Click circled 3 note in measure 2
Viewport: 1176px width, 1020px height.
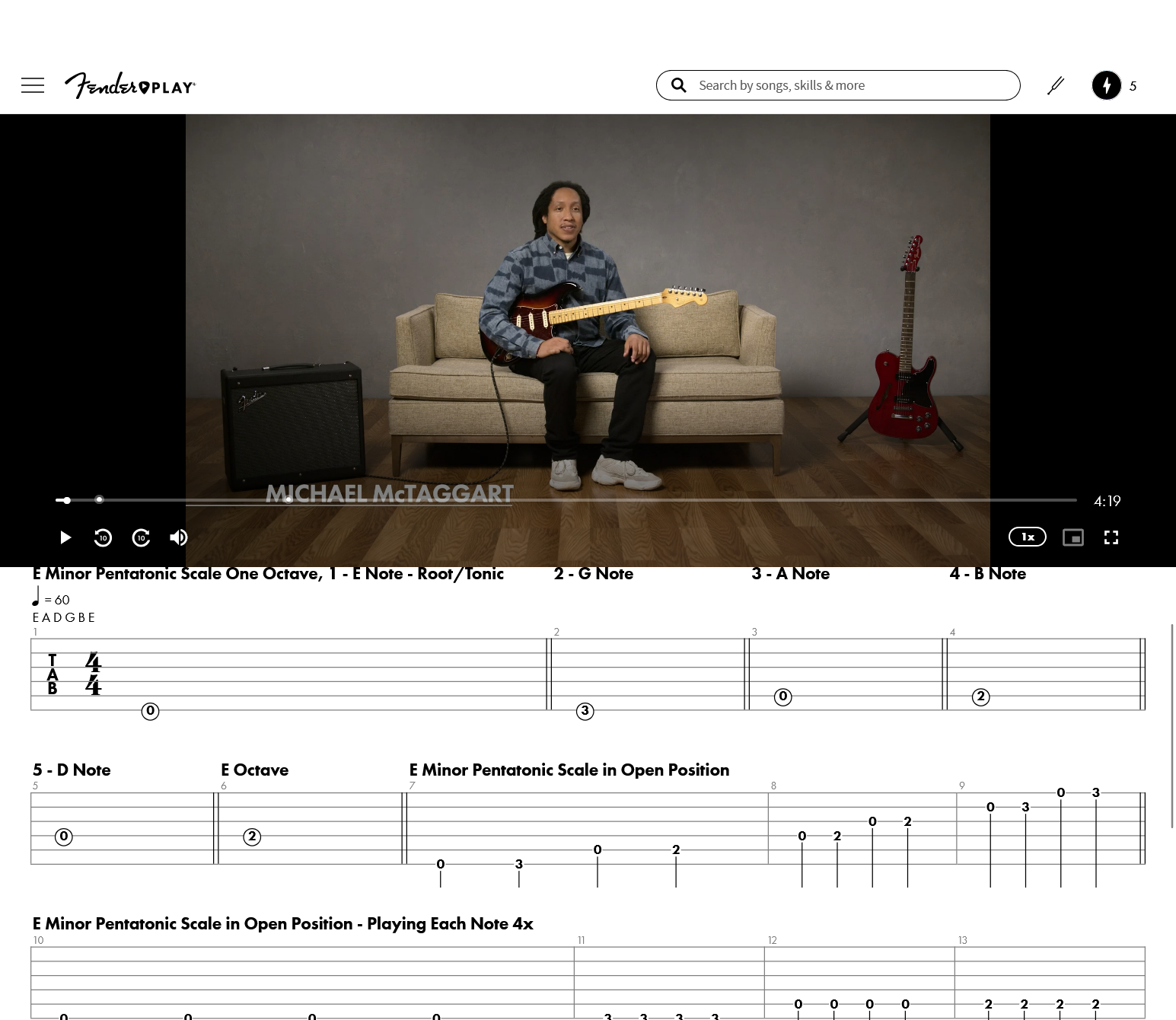click(585, 711)
